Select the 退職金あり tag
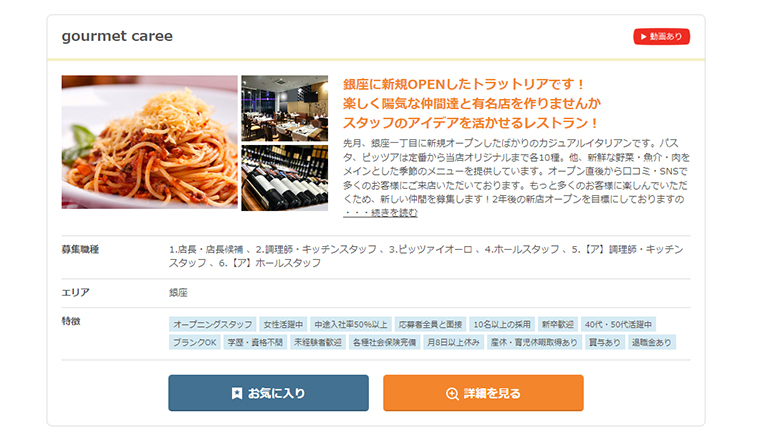Image resolution: width=760 pixels, height=440 pixels. pyautogui.click(x=651, y=342)
